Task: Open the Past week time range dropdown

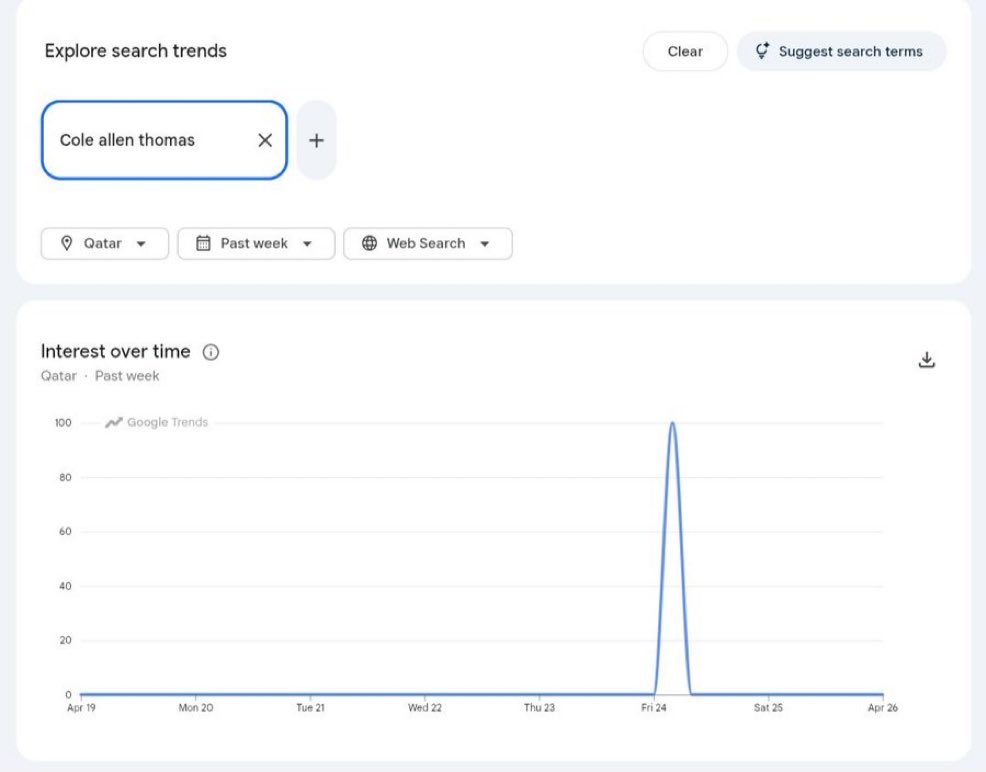Action: click(x=256, y=243)
